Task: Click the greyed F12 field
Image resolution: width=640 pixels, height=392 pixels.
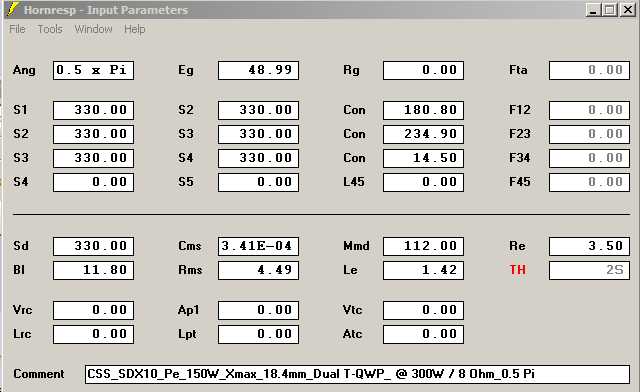Action: click(x=589, y=110)
